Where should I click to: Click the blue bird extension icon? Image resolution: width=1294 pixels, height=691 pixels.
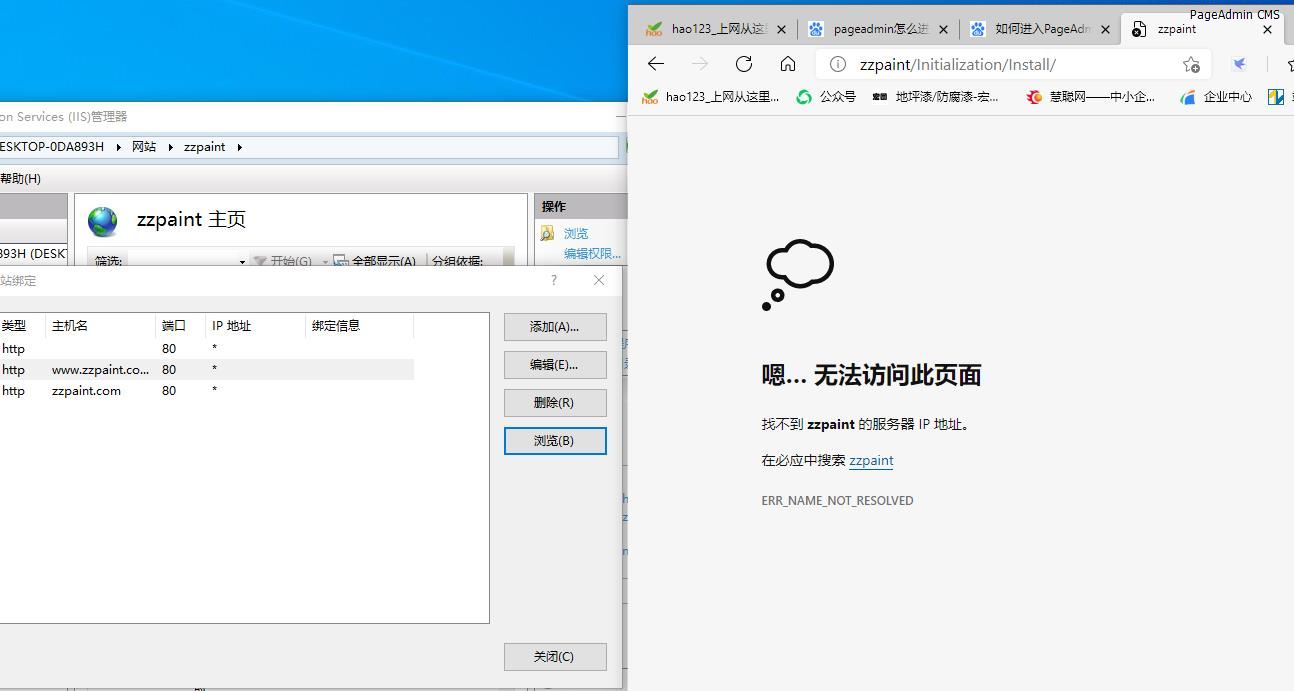tap(1239, 64)
